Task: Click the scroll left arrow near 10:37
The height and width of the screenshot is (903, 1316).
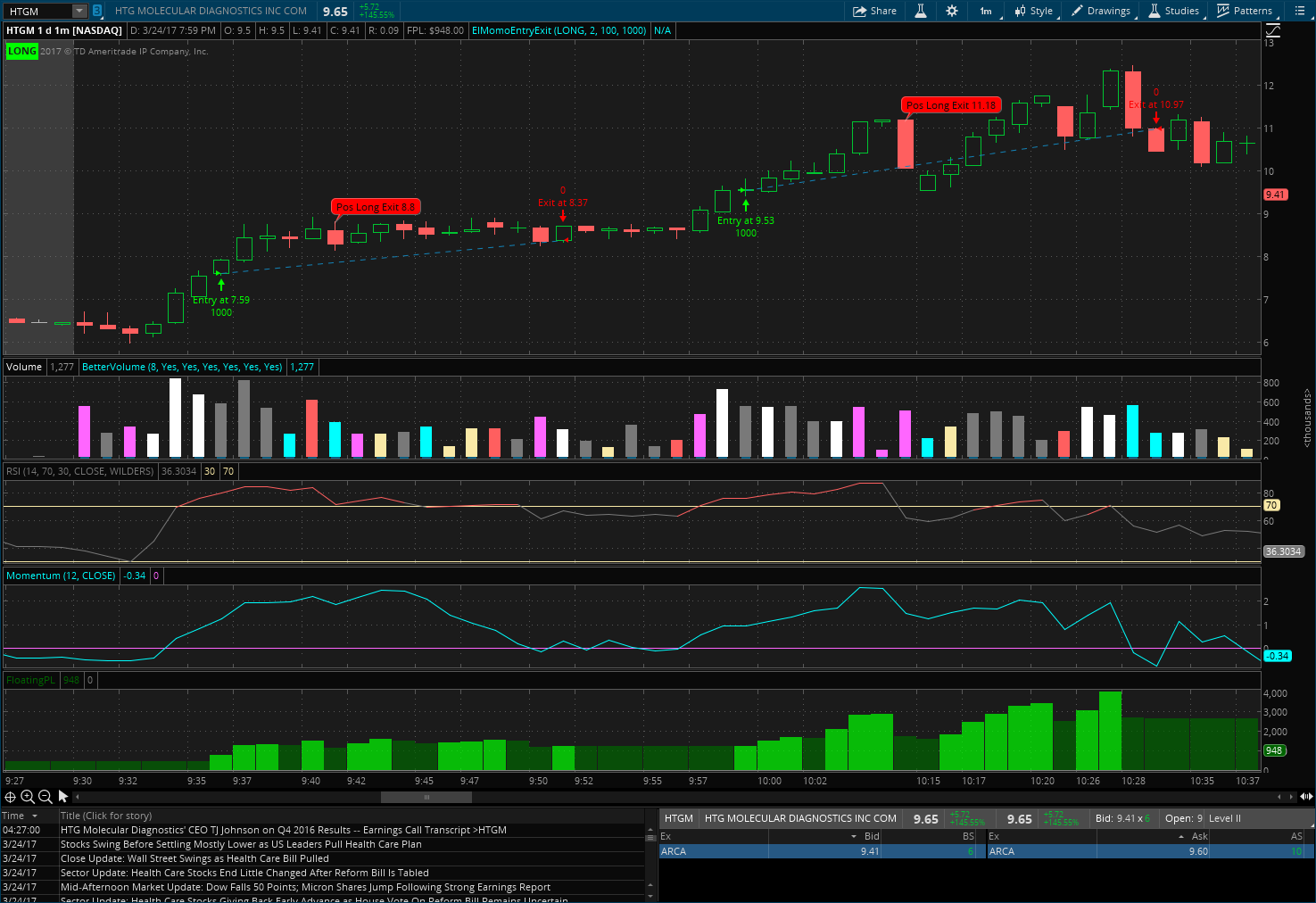Action: pyautogui.click(x=1279, y=797)
